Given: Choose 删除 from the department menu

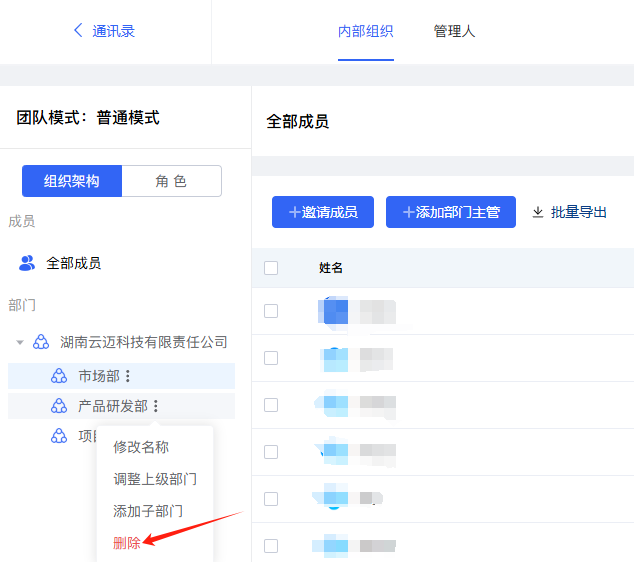Looking at the screenshot, I should [x=127, y=543].
